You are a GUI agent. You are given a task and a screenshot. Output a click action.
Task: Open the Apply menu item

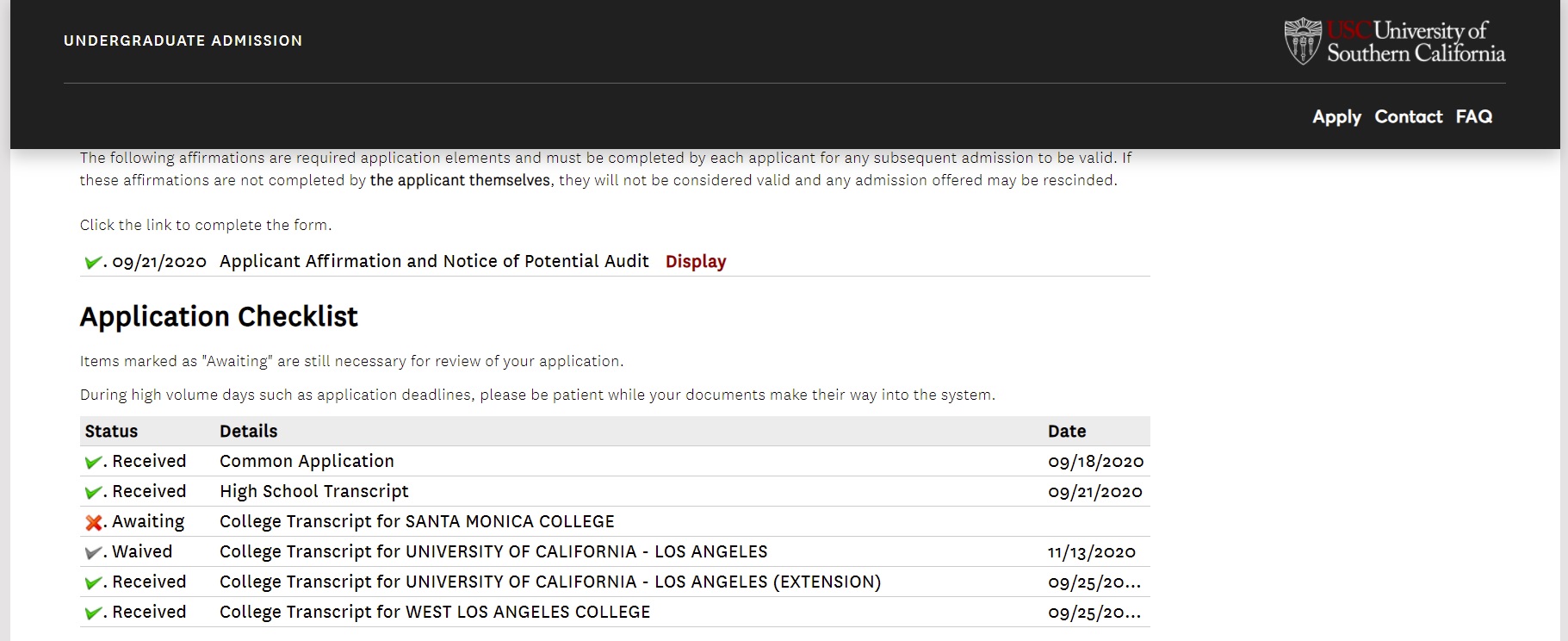click(x=1336, y=117)
